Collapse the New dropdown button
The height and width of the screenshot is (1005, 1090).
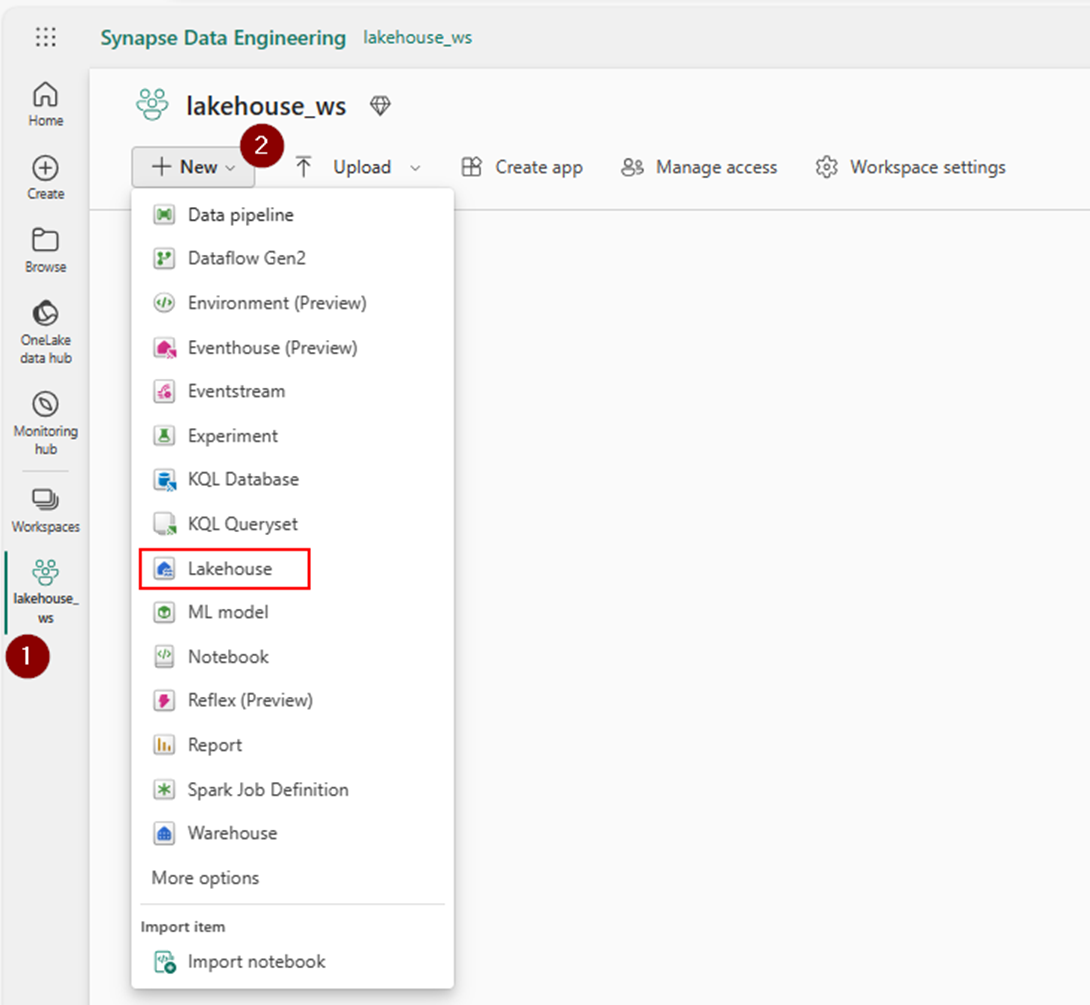coord(193,167)
